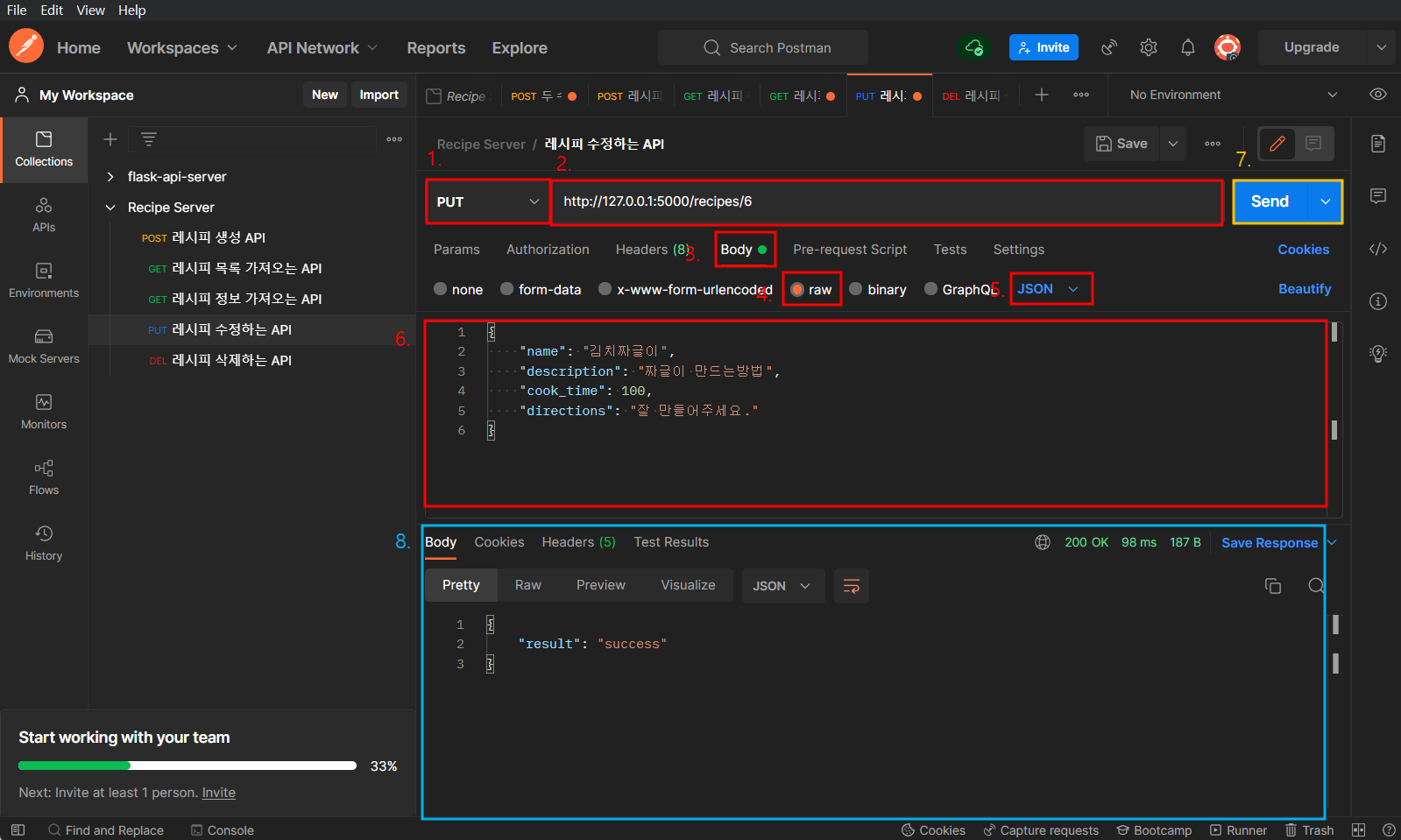
Task: Open the response JSON format dropdown
Action: (x=783, y=586)
